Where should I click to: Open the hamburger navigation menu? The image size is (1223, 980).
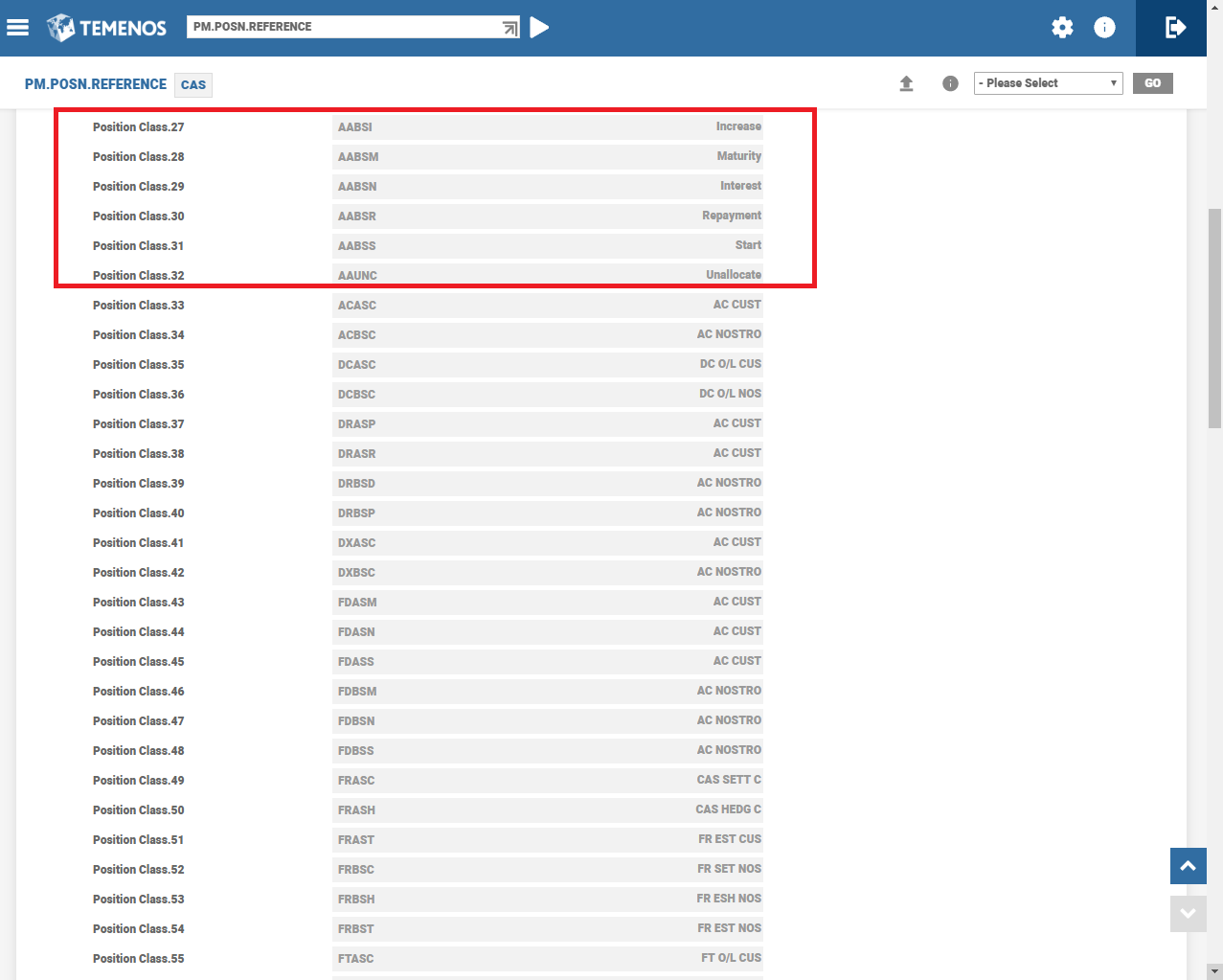tap(17, 27)
